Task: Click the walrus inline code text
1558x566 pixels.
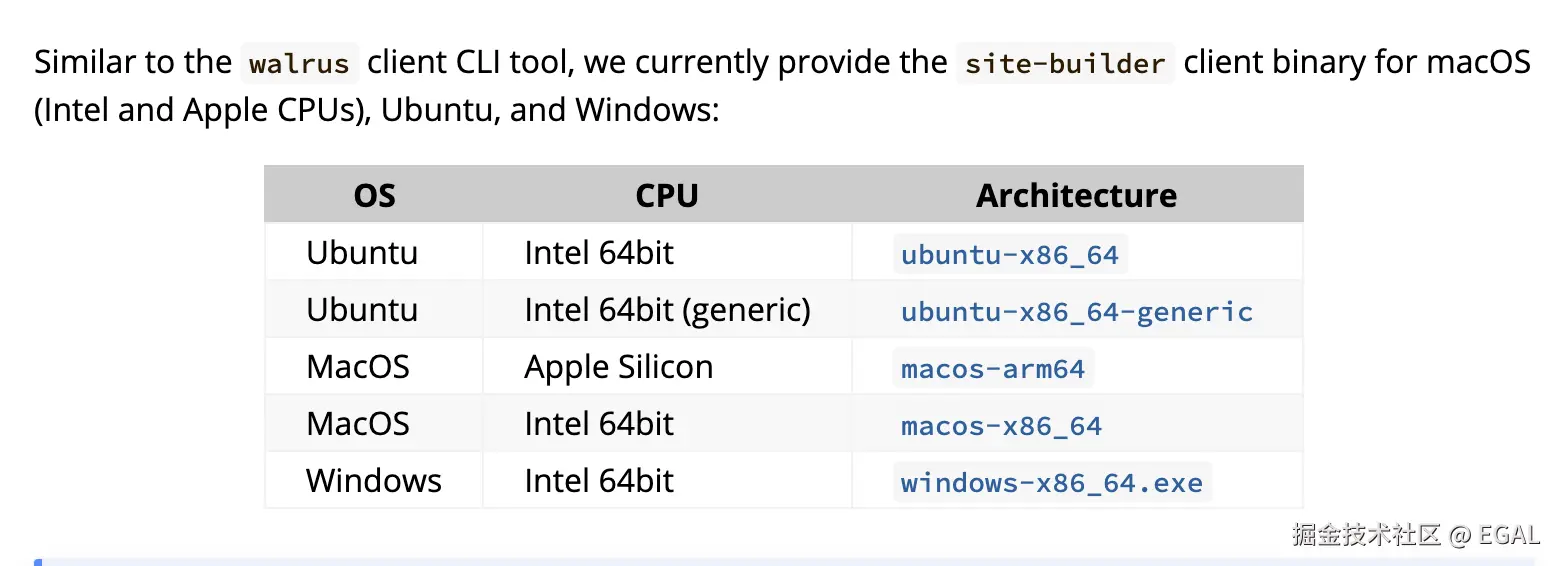Action: [299, 64]
